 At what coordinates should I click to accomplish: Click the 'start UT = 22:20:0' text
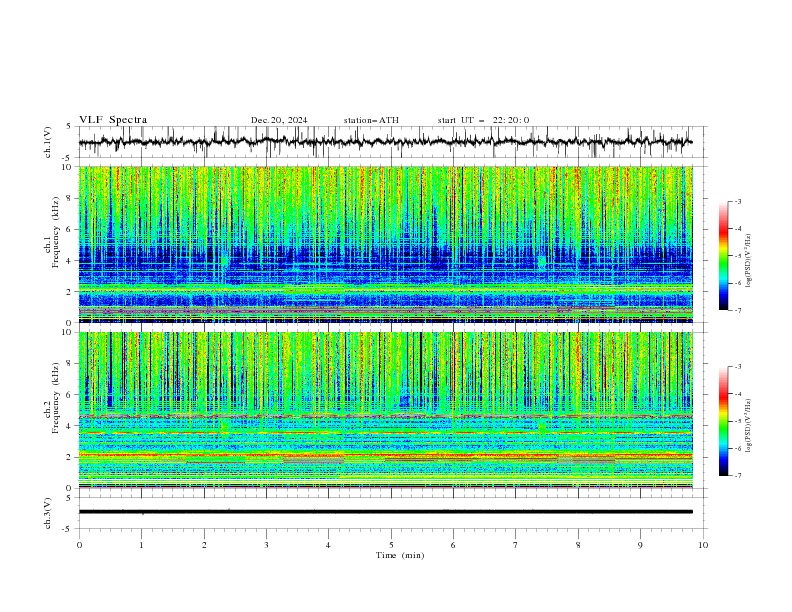[483, 120]
